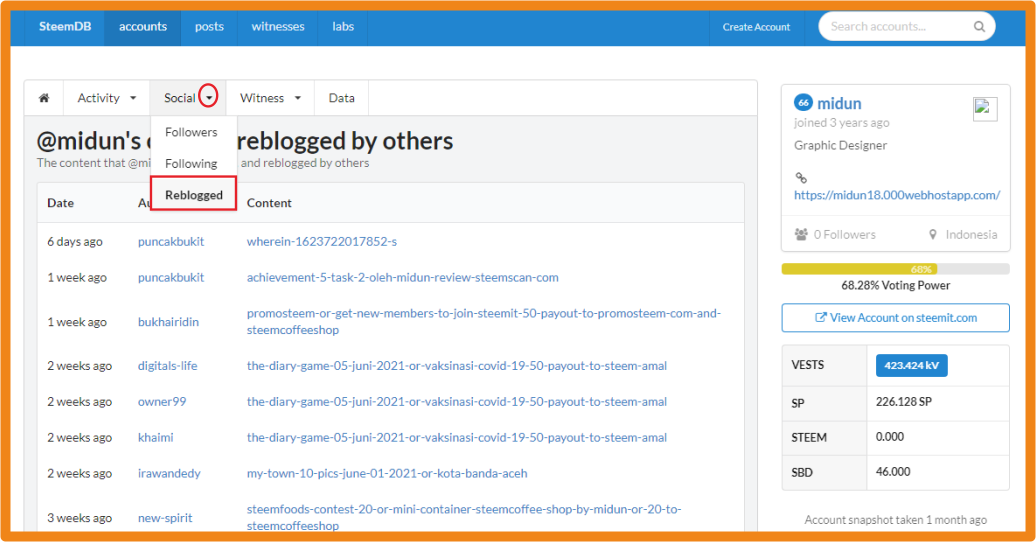Open author digitals-life link
The width and height of the screenshot is (1036, 542).
pos(167,366)
